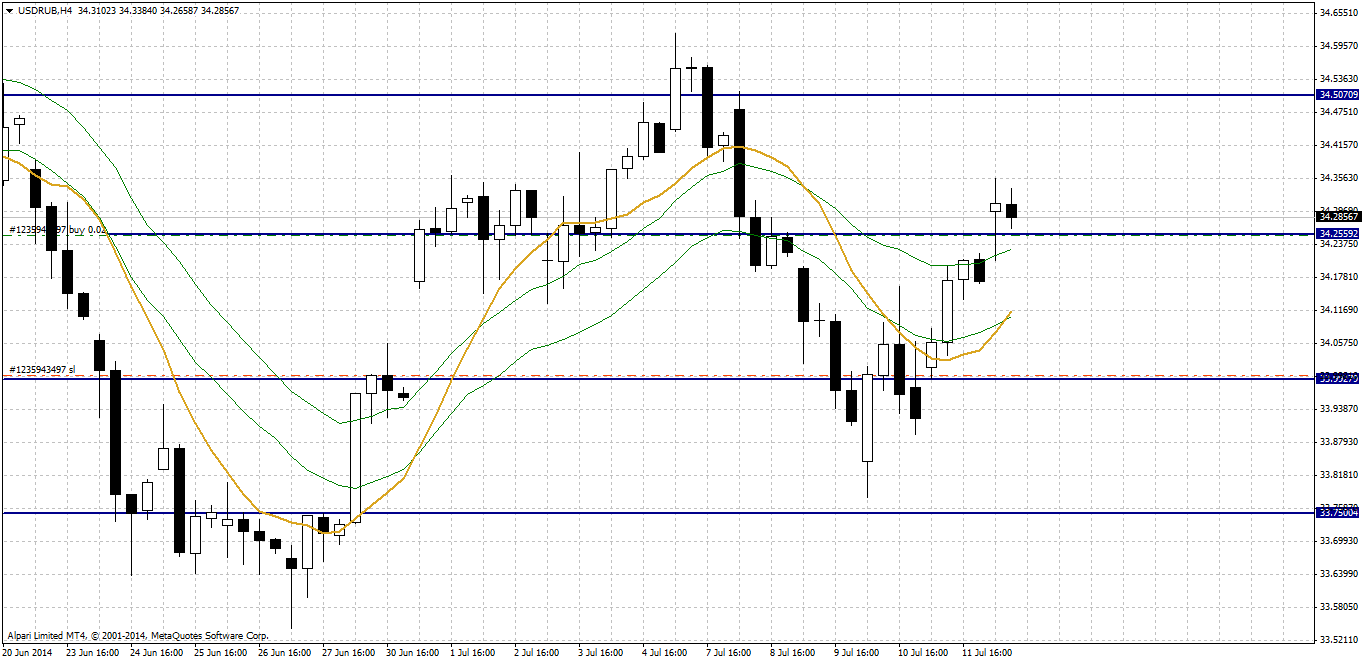The width and height of the screenshot is (1362, 661).
Task: Click the 25 Jun 16:00 time label
Action: (x=220, y=653)
